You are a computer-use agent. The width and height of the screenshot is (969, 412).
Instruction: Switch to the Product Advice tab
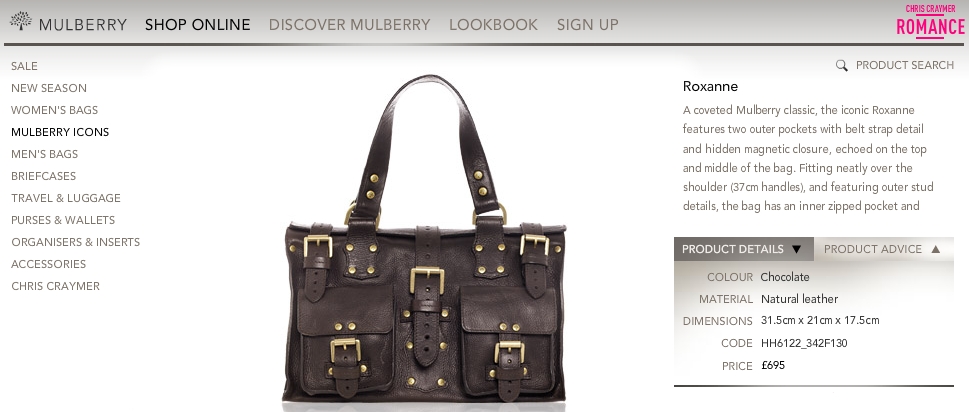click(883, 249)
